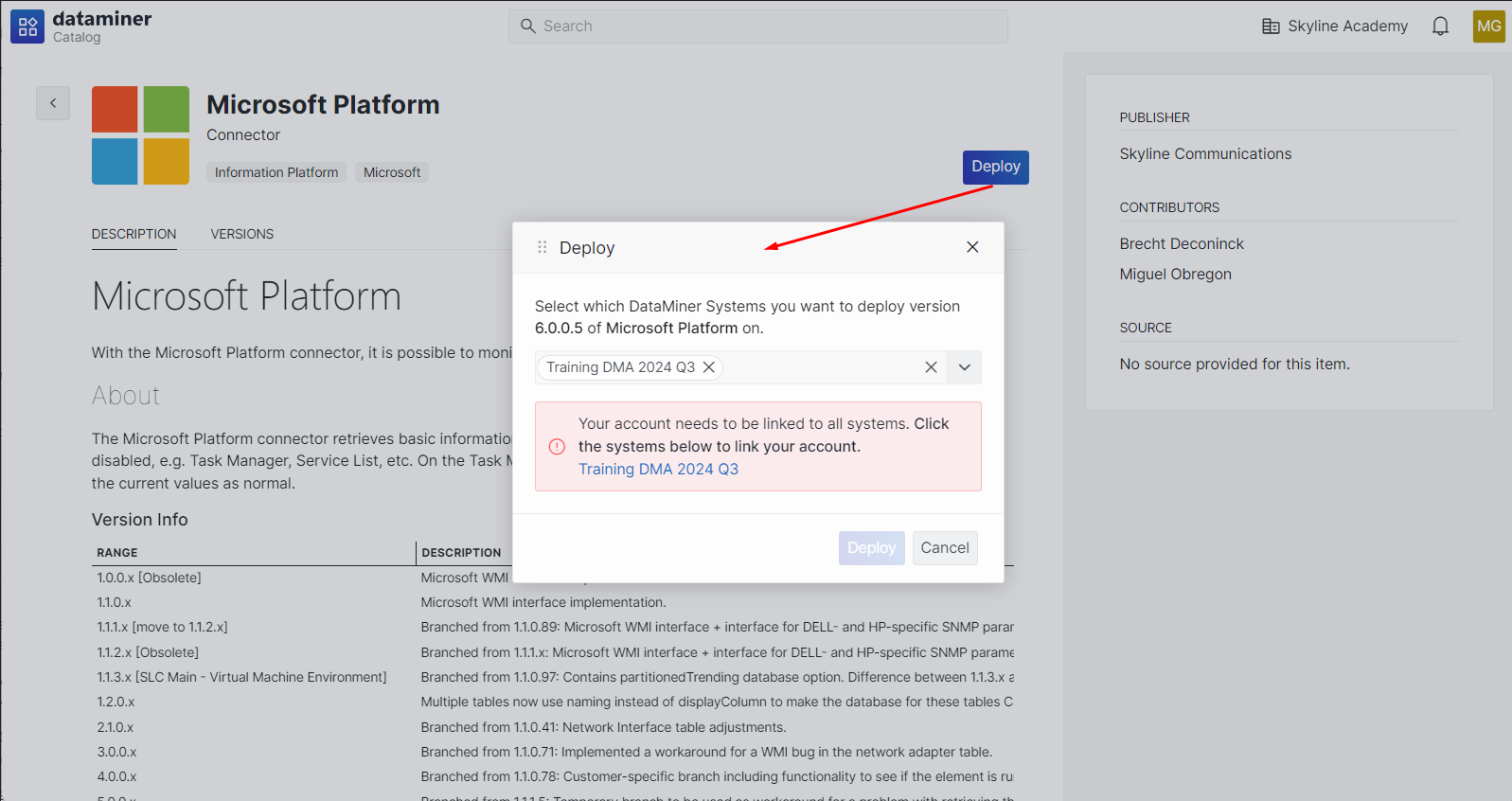Open Skyline Academy organization selector
Image resolution: width=1512 pixels, height=801 pixels.
click(x=1335, y=27)
